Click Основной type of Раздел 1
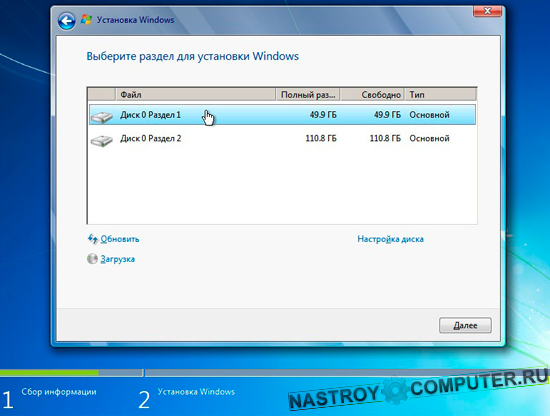This screenshot has height=416, width=550. (x=429, y=115)
